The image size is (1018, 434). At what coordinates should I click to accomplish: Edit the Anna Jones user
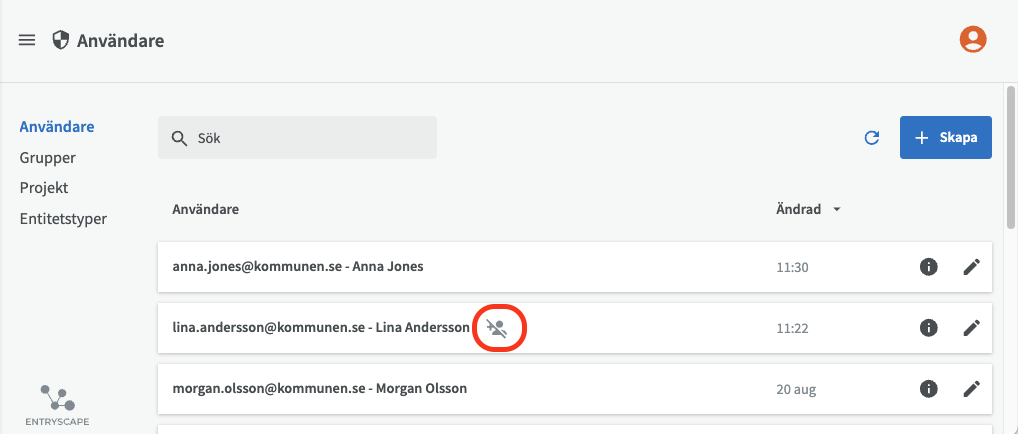(971, 266)
